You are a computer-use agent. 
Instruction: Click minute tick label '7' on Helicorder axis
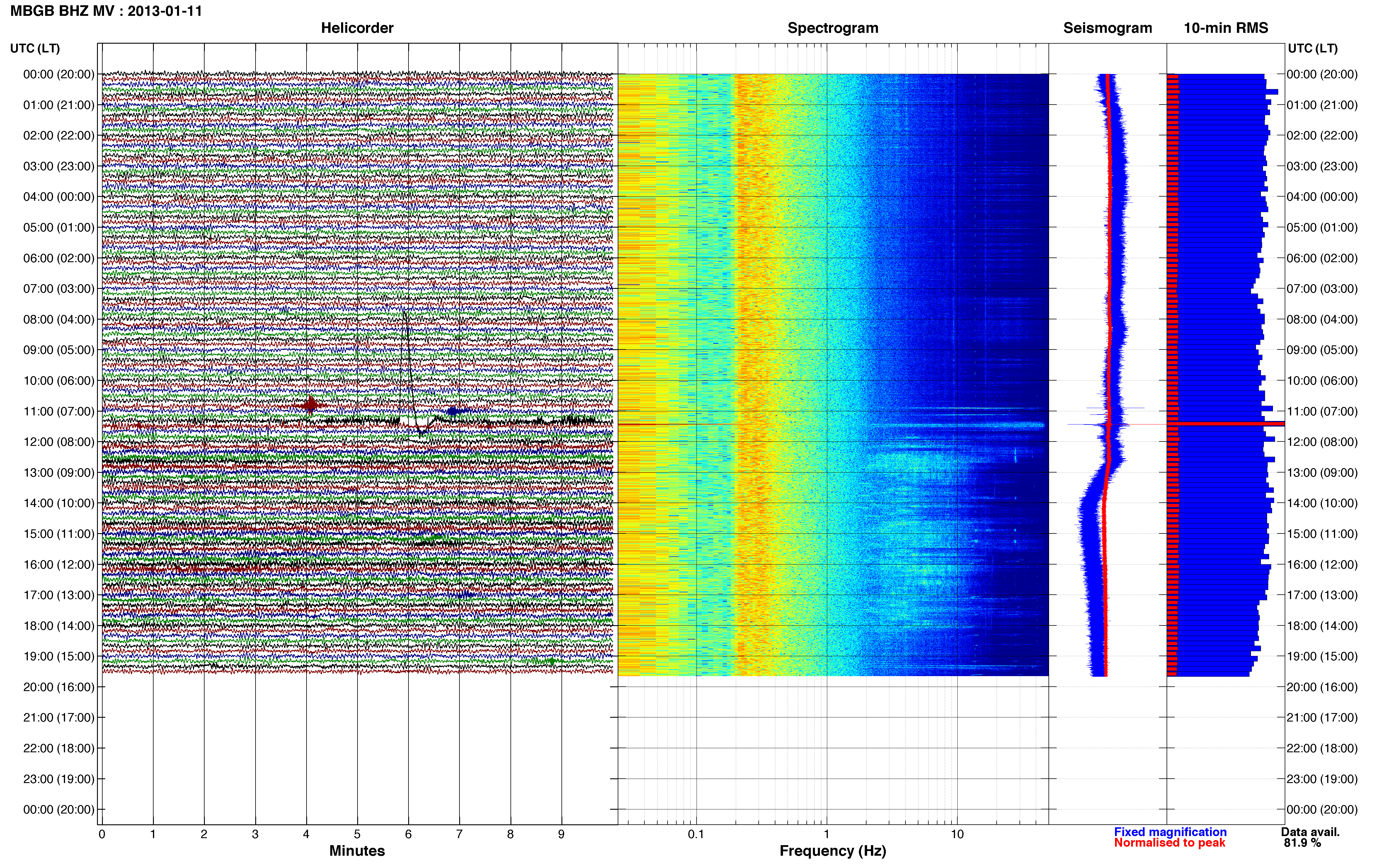459,834
